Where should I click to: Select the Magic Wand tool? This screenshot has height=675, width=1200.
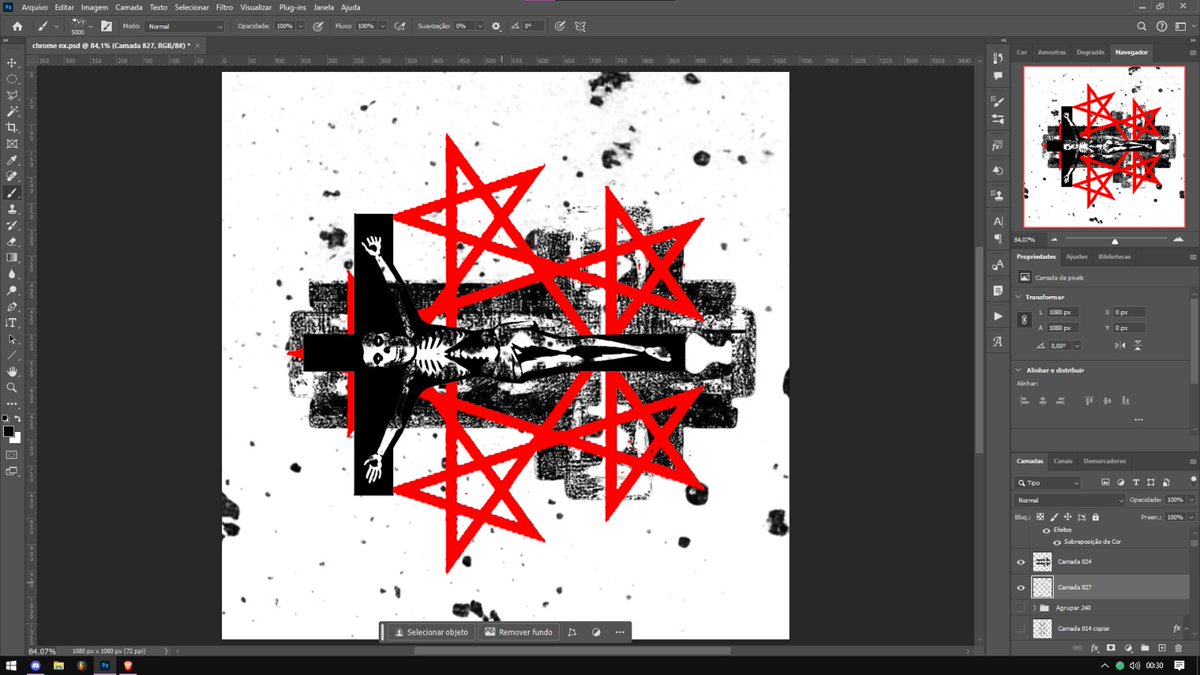[x=12, y=112]
